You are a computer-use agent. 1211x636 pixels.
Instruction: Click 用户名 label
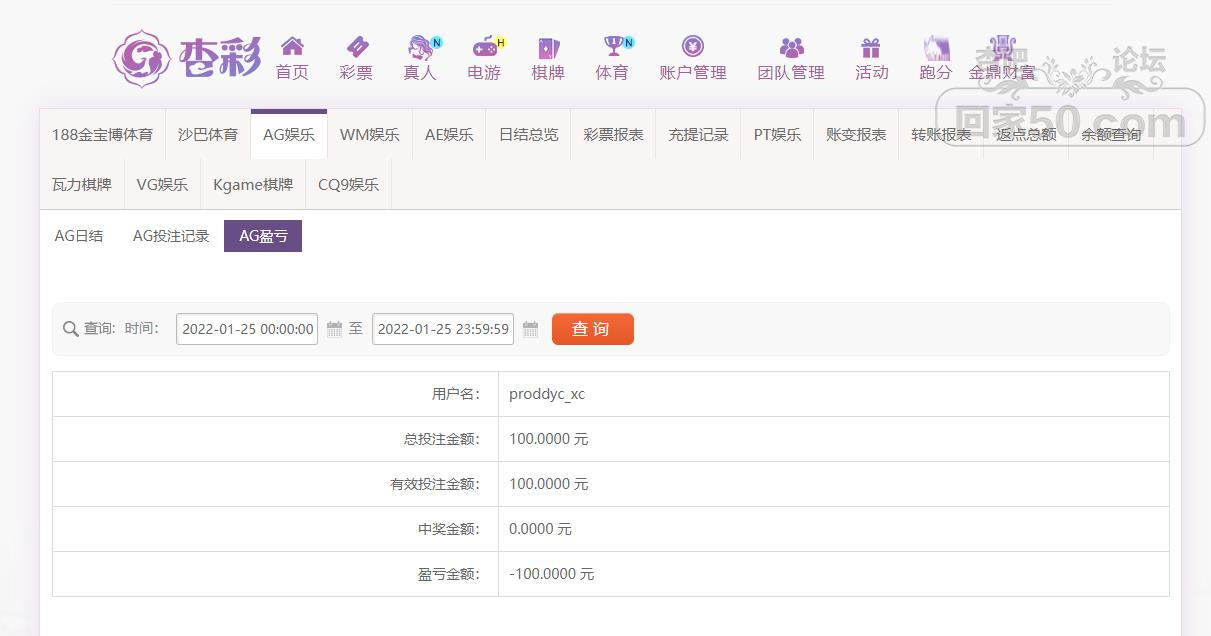pos(456,394)
